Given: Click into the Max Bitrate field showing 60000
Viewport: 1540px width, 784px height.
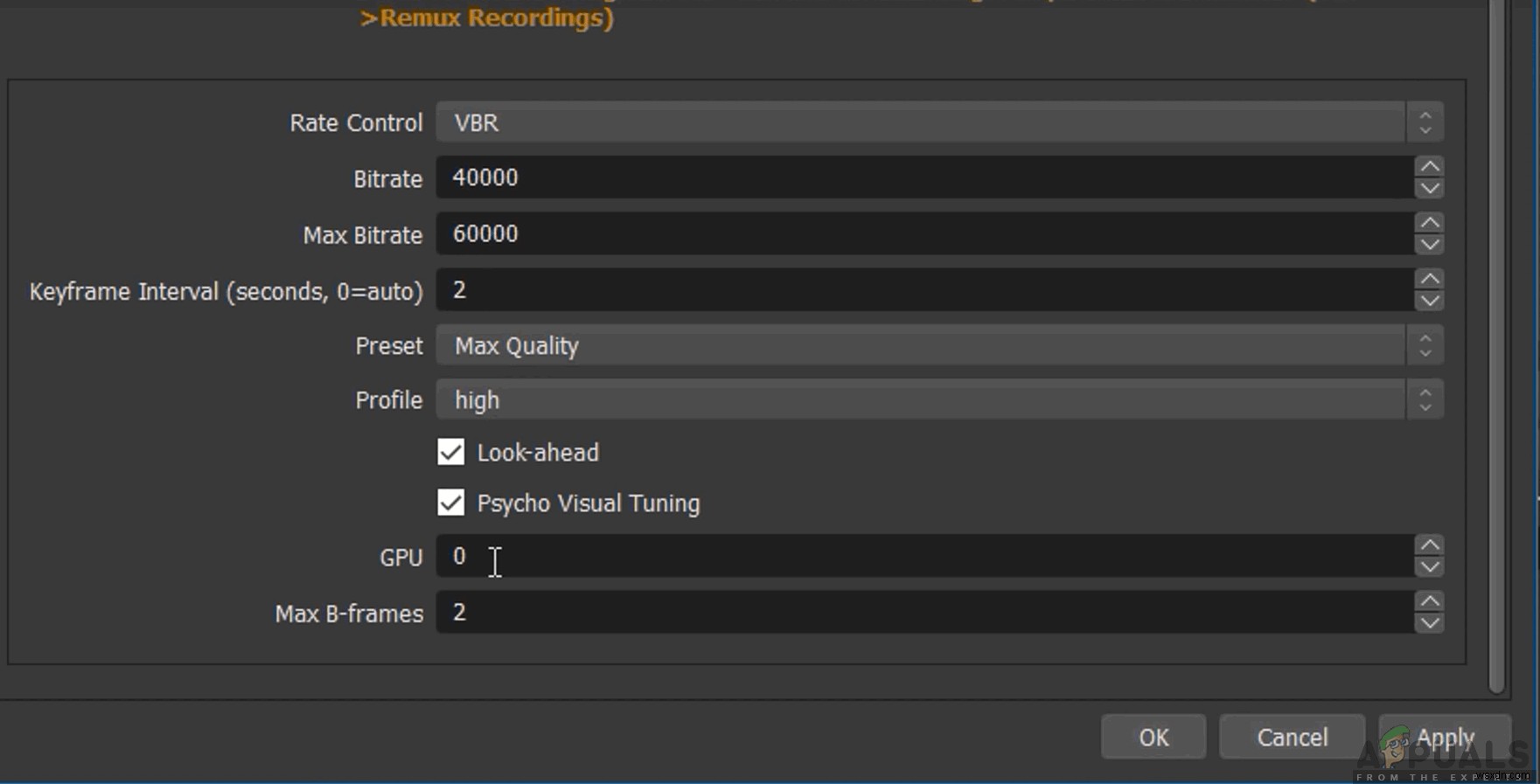Looking at the screenshot, I should (x=924, y=233).
